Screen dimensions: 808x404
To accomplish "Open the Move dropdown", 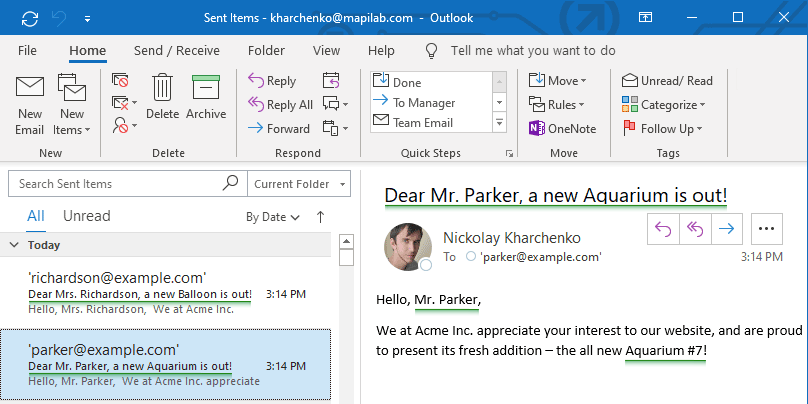I will (558, 80).
